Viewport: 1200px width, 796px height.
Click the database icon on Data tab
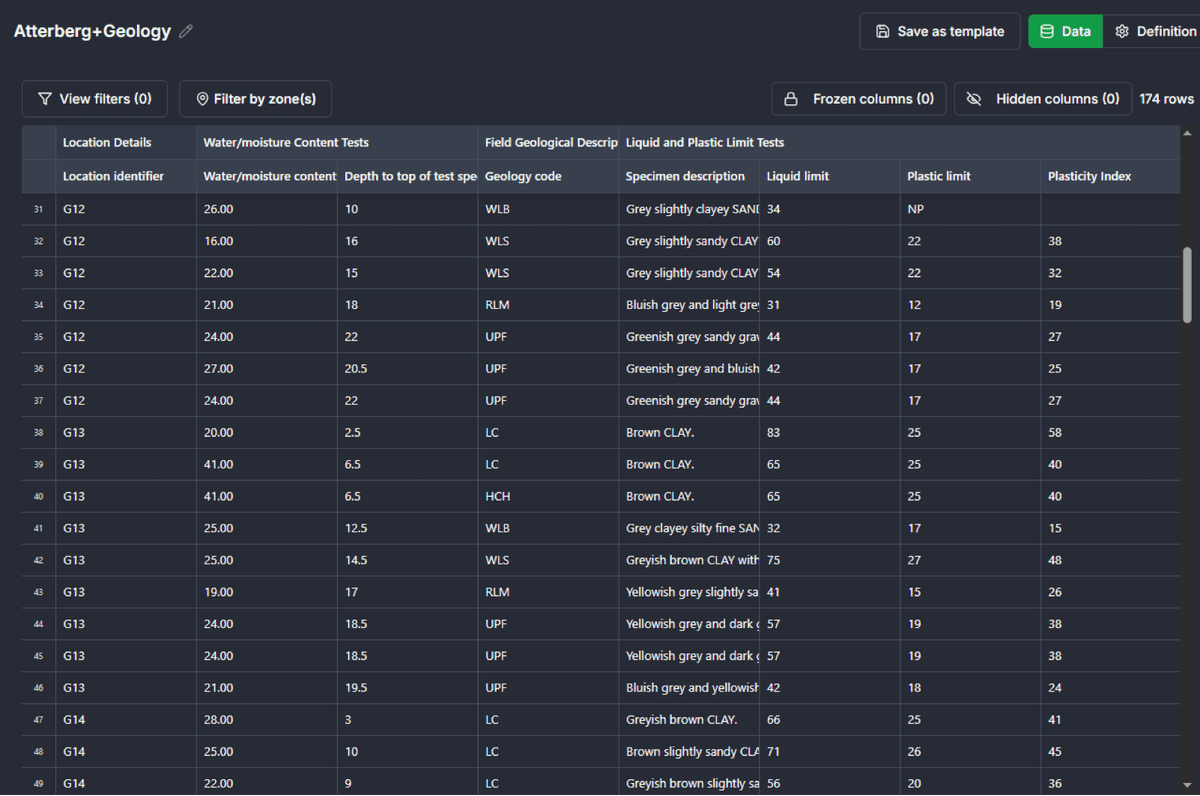coord(1047,31)
